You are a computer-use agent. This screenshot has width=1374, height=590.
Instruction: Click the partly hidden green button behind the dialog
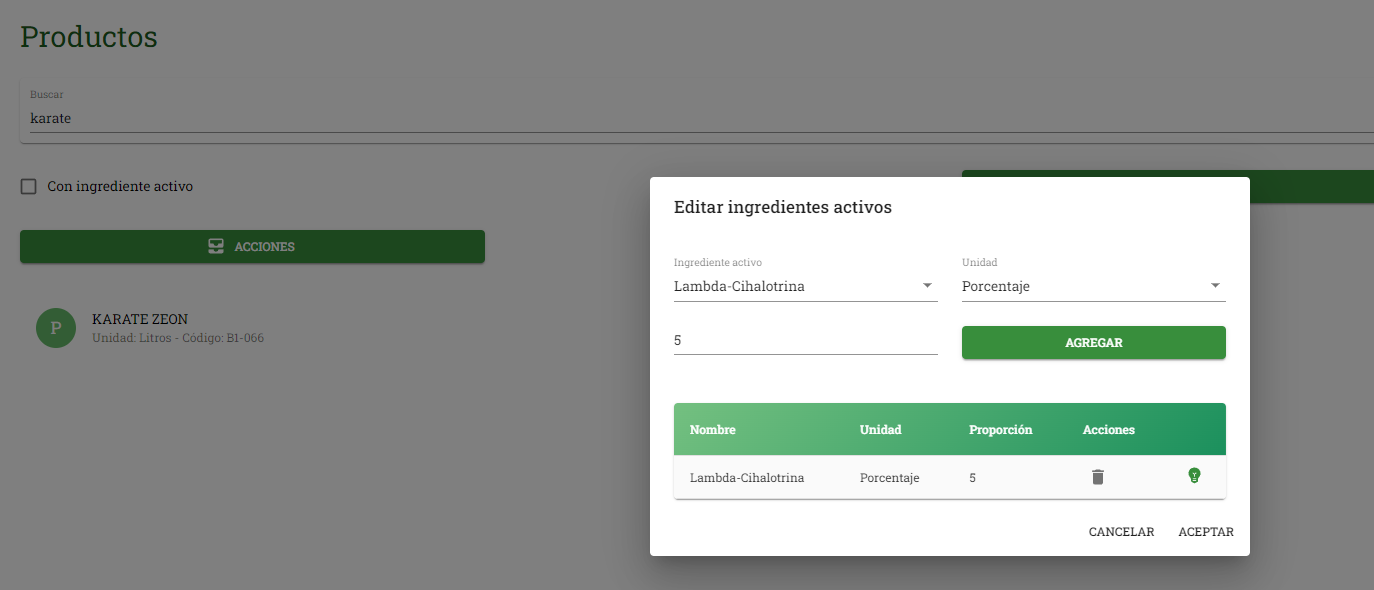click(1312, 187)
